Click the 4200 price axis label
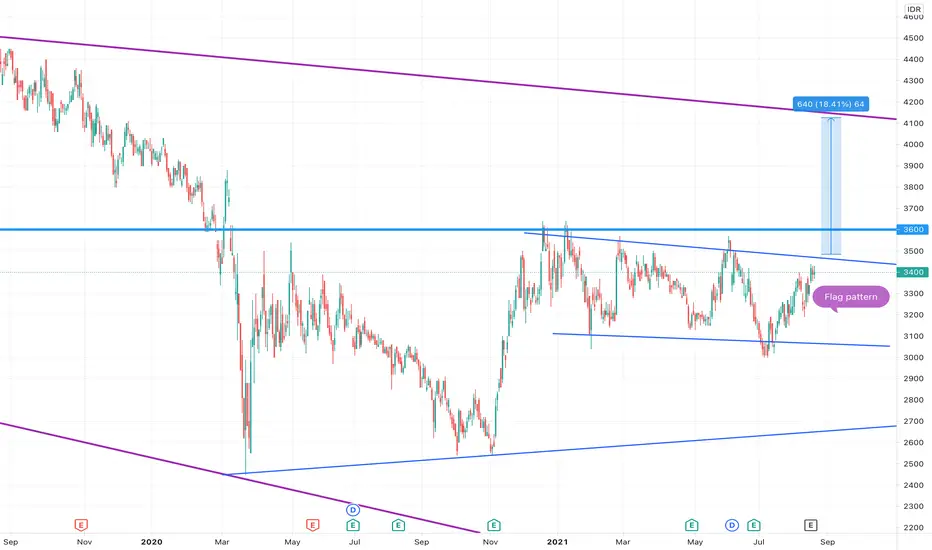The height and width of the screenshot is (550, 932). click(914, 102)
